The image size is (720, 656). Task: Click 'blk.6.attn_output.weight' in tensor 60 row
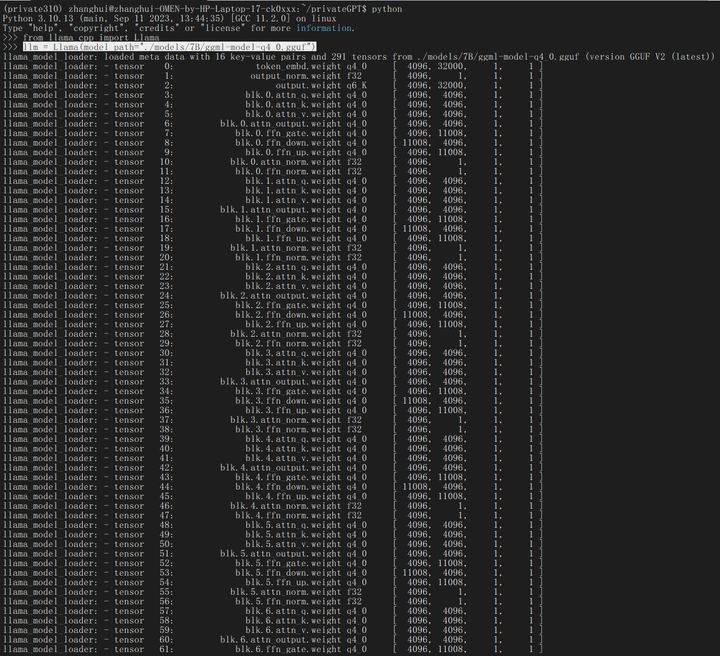point(281,640)
